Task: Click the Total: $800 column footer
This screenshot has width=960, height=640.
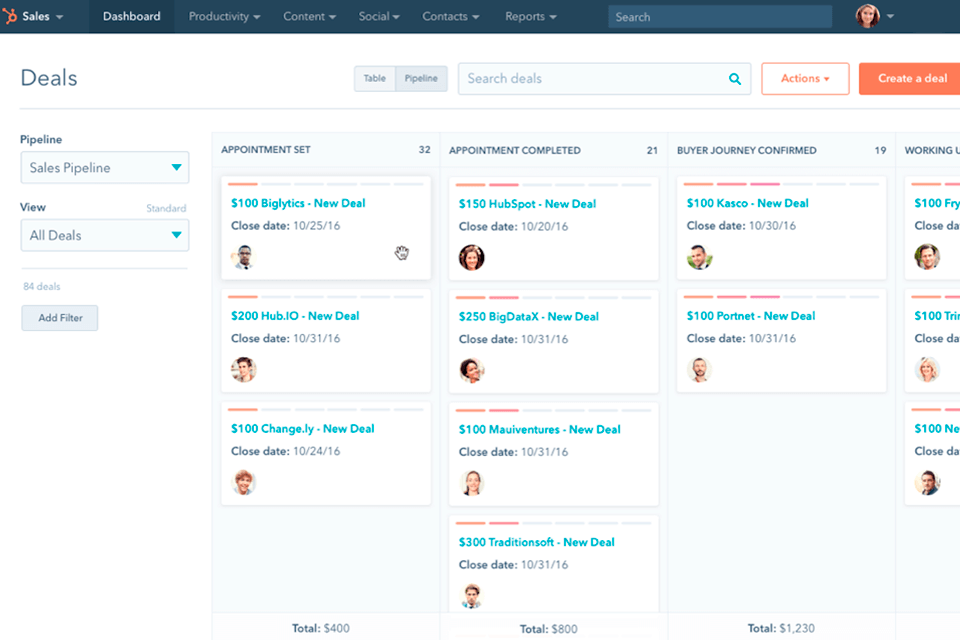Action: (548, 629)
